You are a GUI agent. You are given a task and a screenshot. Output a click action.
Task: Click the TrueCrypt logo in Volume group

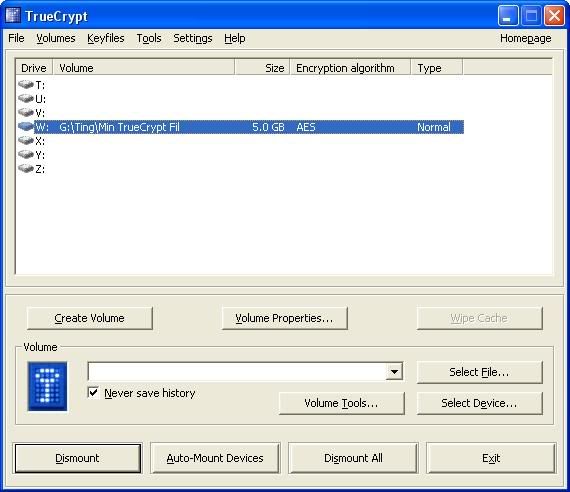tap(47, 386)
